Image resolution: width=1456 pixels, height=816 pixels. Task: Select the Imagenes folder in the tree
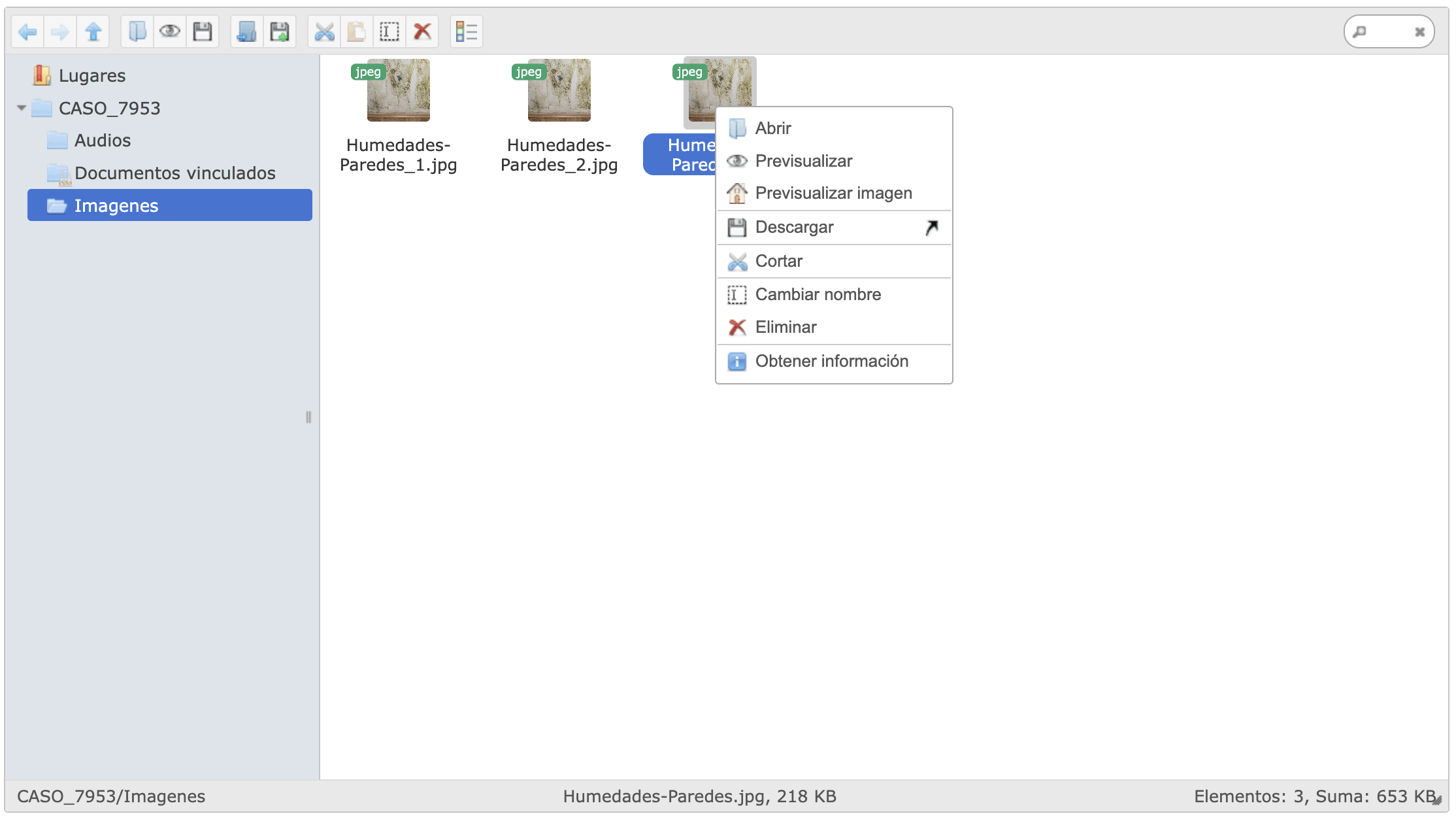(170, 205)
